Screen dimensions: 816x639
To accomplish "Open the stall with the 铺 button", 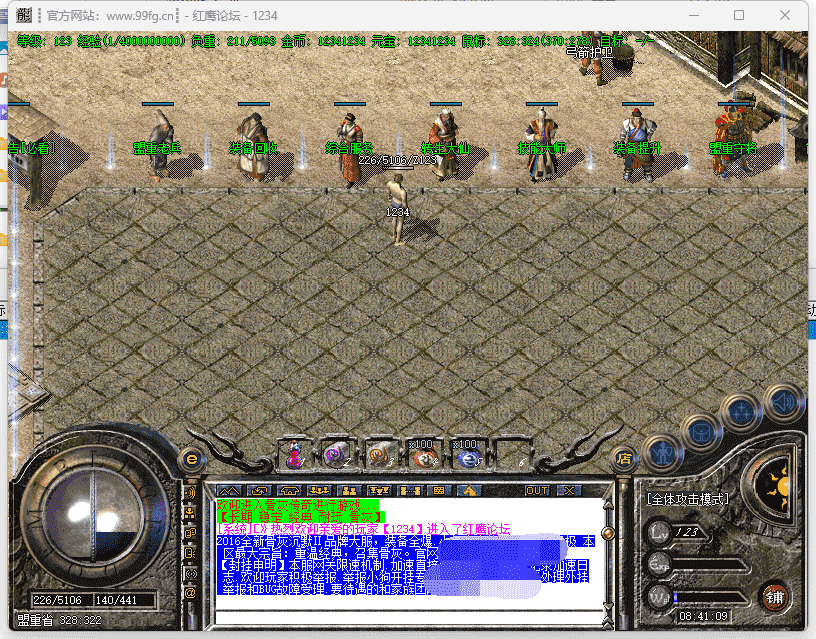I will pos(774,597).
